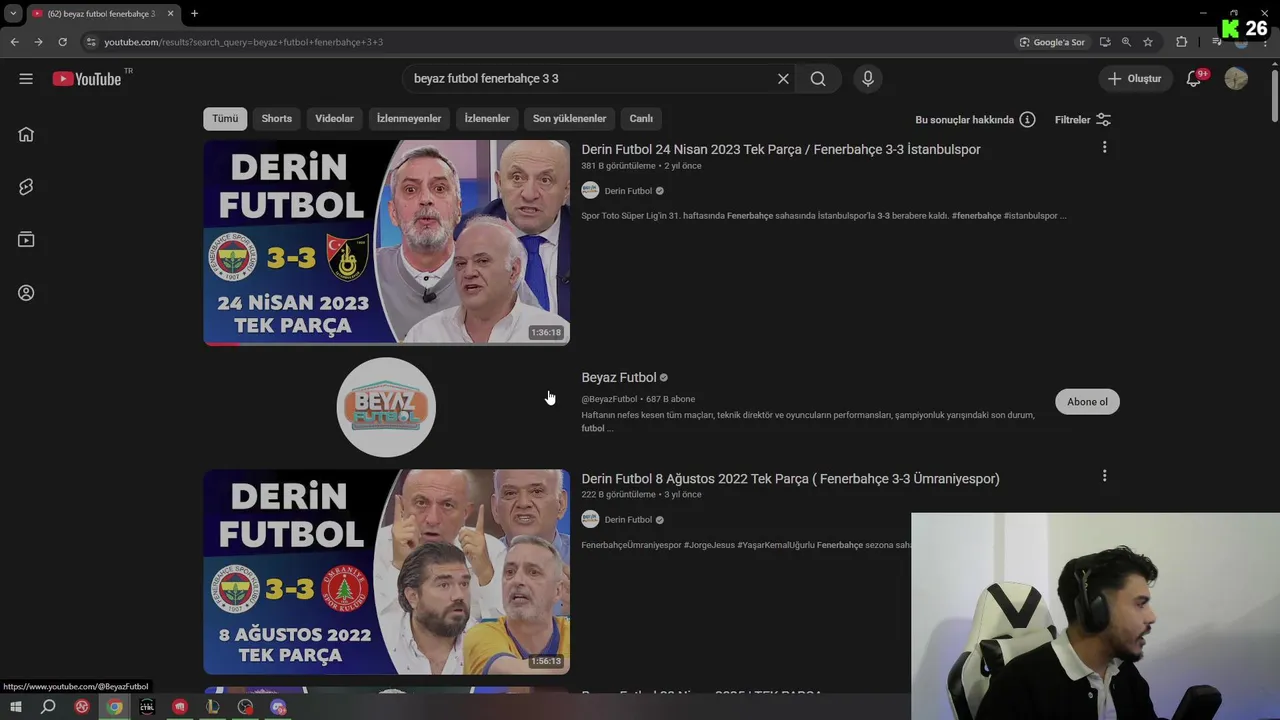Open the YouTube guide hamburger menu

(x=26, y=79)
